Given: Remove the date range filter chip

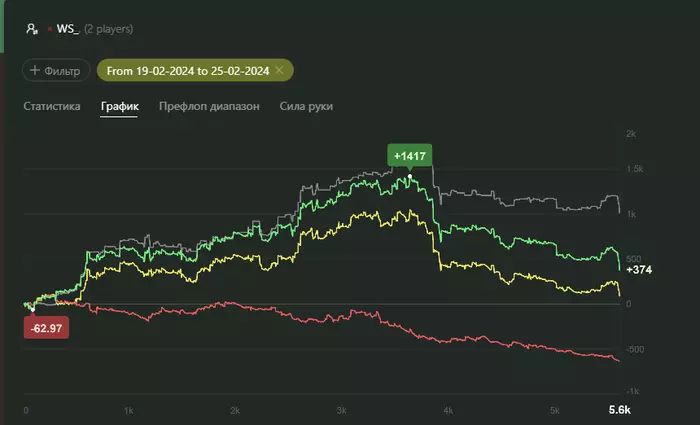Looking at the screenshot, I should [x=279, y=70].
